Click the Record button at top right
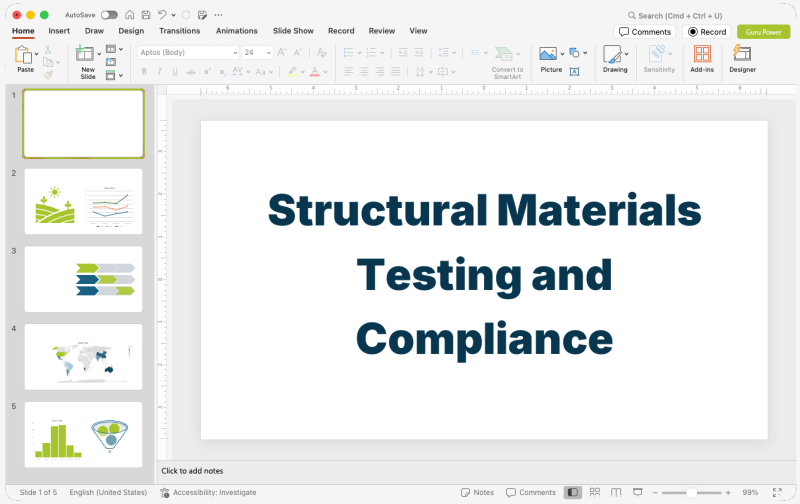Screen dimensions: 800x504 tap(707, 32)
